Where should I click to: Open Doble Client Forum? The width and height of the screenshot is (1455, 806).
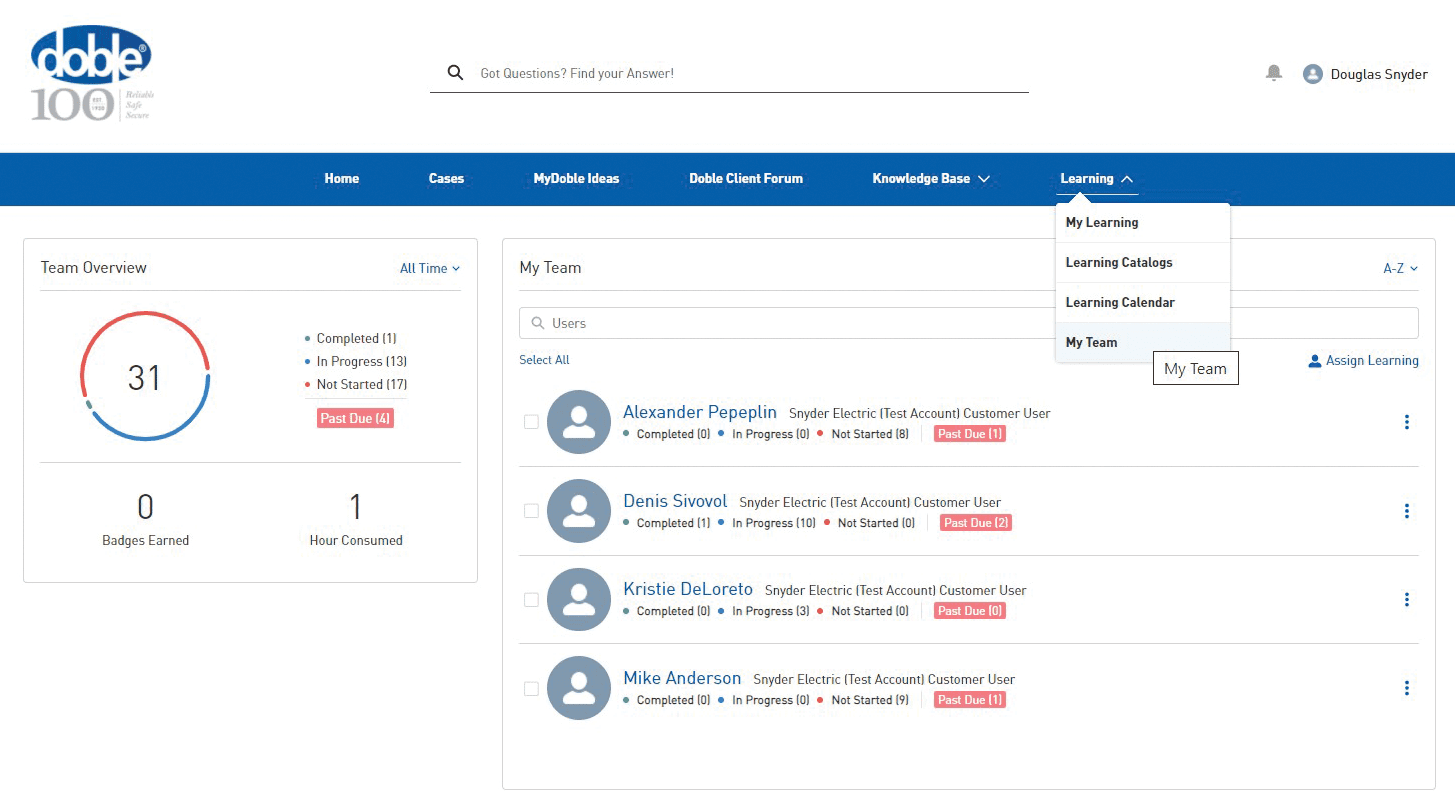(746, 179)
